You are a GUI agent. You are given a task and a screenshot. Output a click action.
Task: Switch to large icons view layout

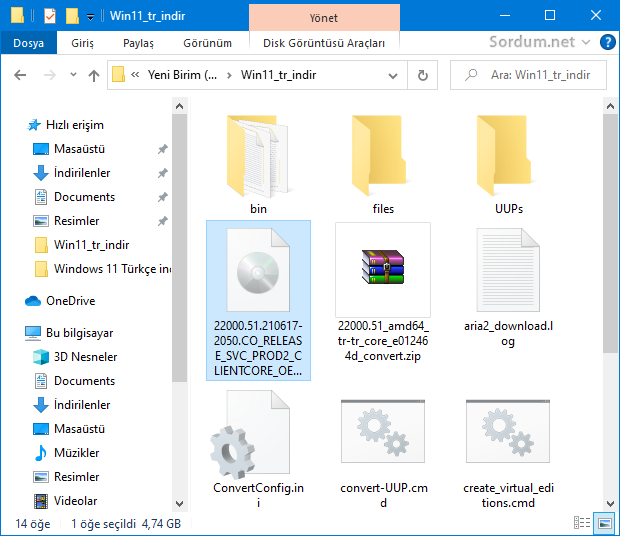click(605, 523)
